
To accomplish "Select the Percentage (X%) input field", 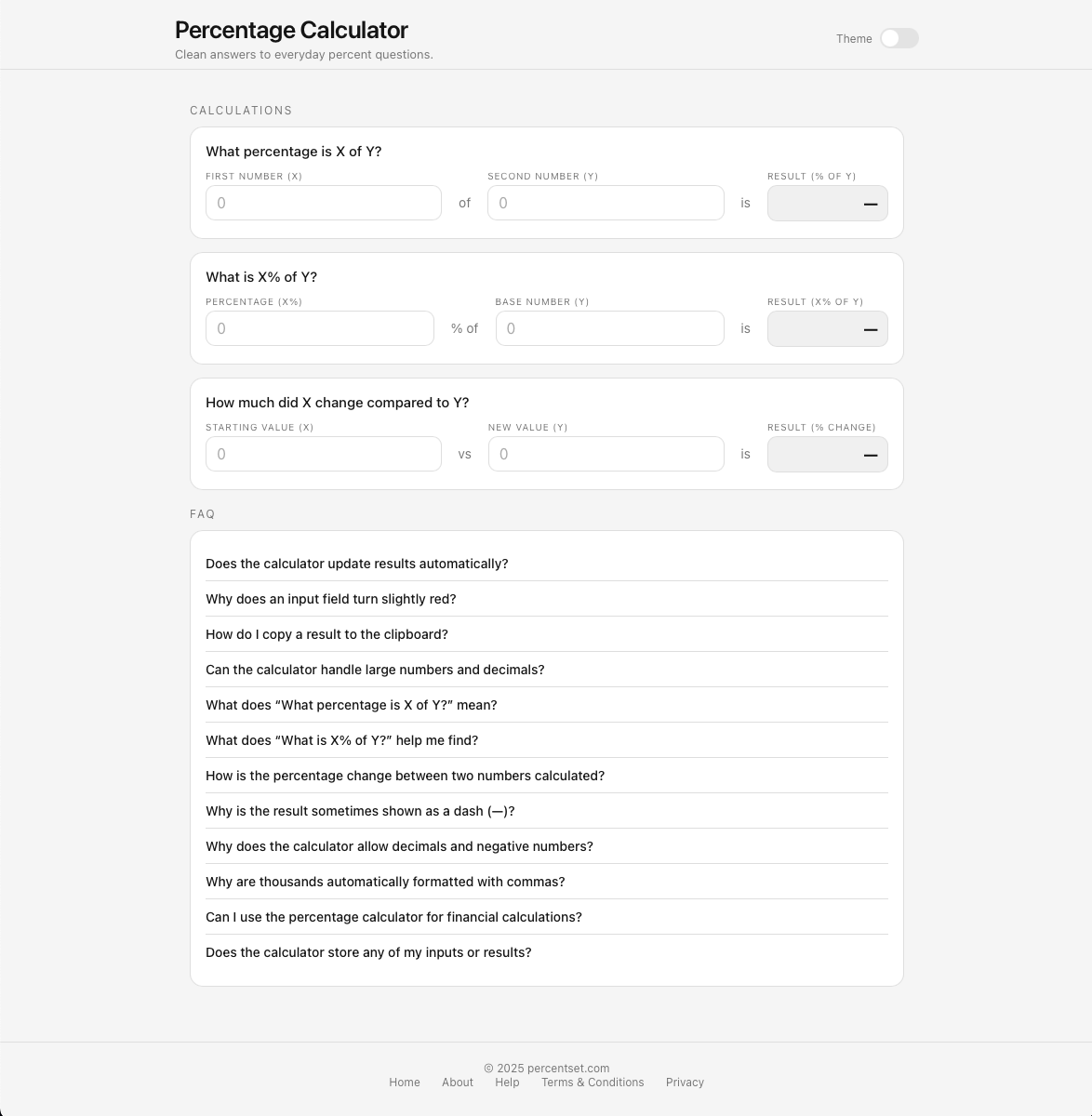I will (x=319, y=328).
